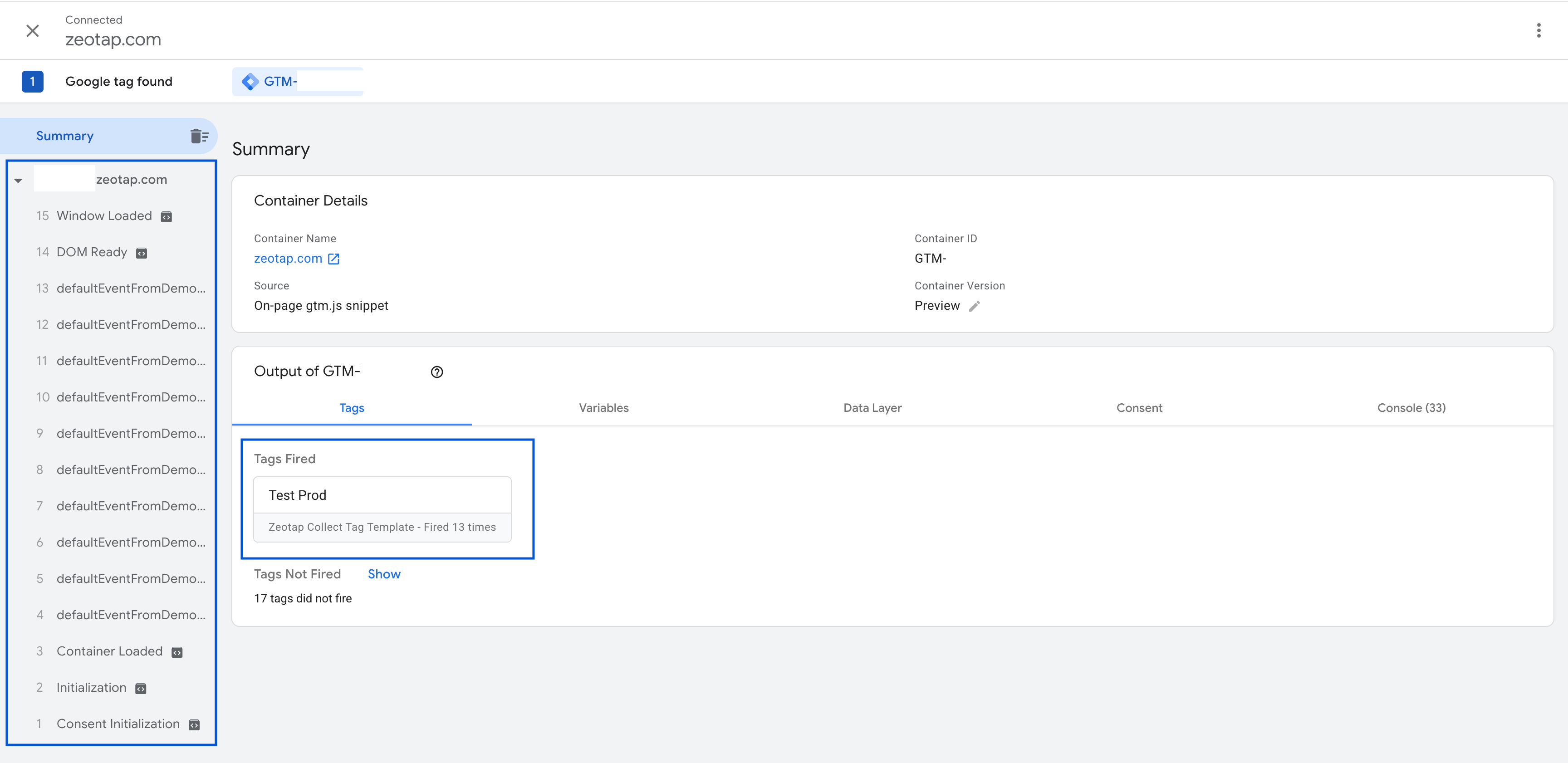Open the Test Prod fired tag card

click(x=382, y=509)
